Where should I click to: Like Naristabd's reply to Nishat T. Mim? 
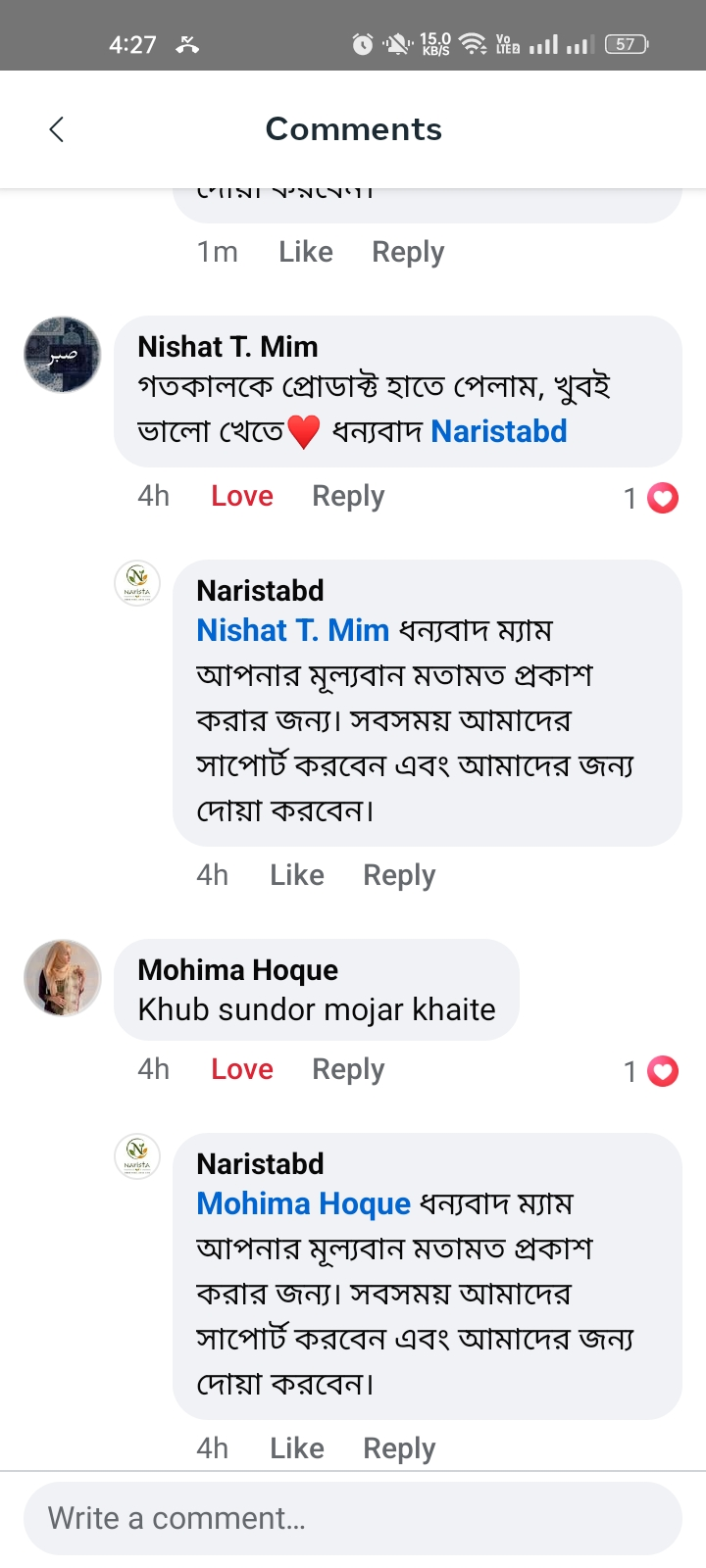pos(297,874)
